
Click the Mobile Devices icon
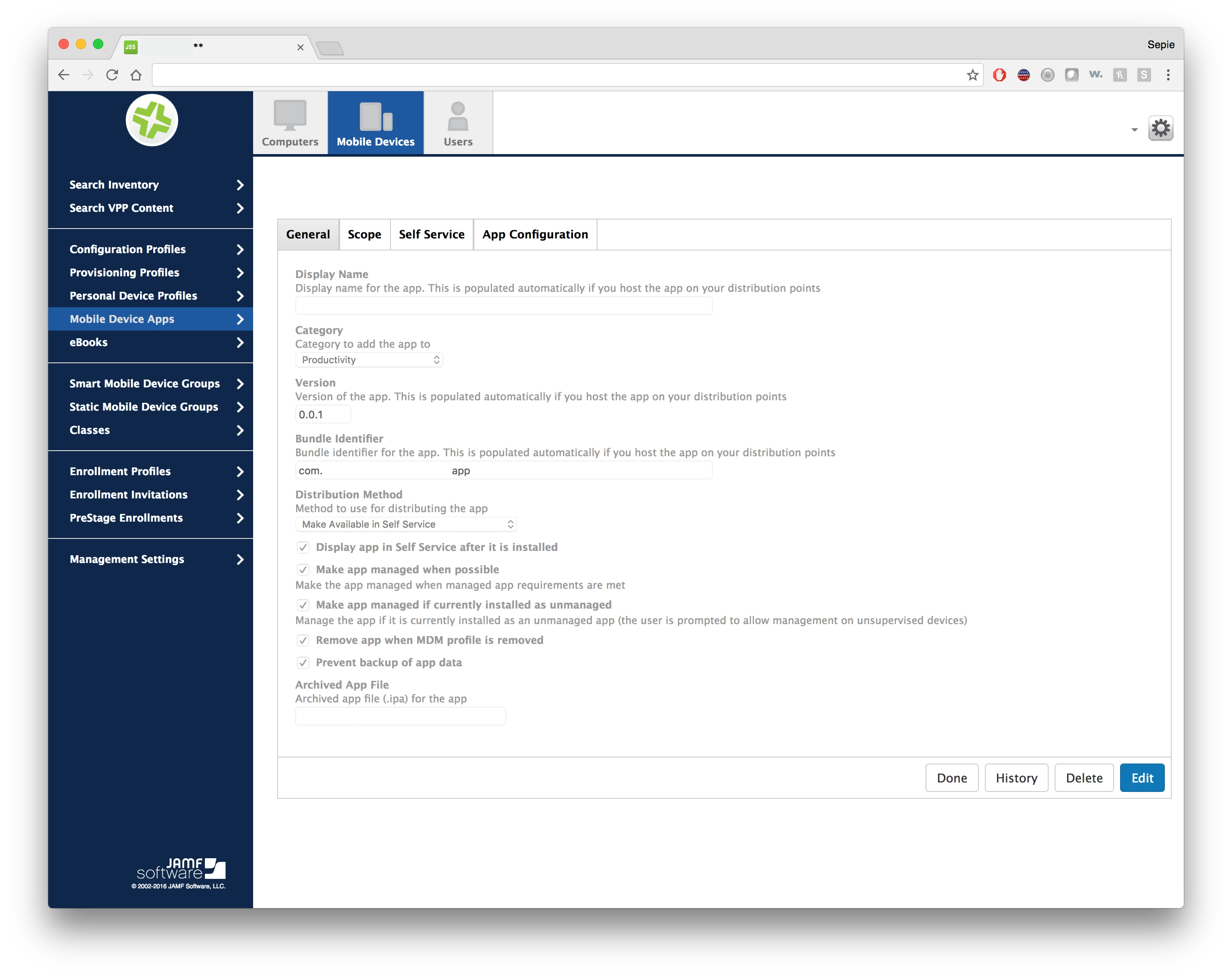point(375,116)
